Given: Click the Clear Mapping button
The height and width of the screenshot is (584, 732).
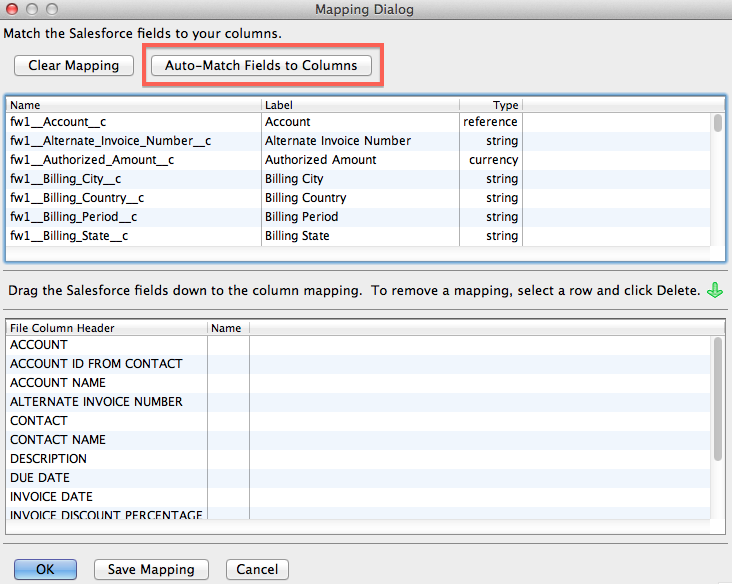Looking at the screenshot, I should (x=74, y=65).
